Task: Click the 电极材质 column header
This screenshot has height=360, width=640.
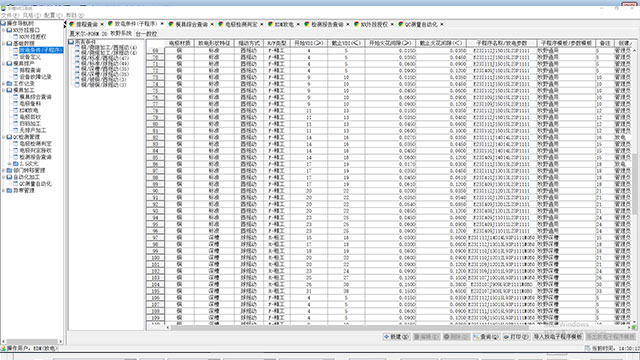Action: point(179,43)
